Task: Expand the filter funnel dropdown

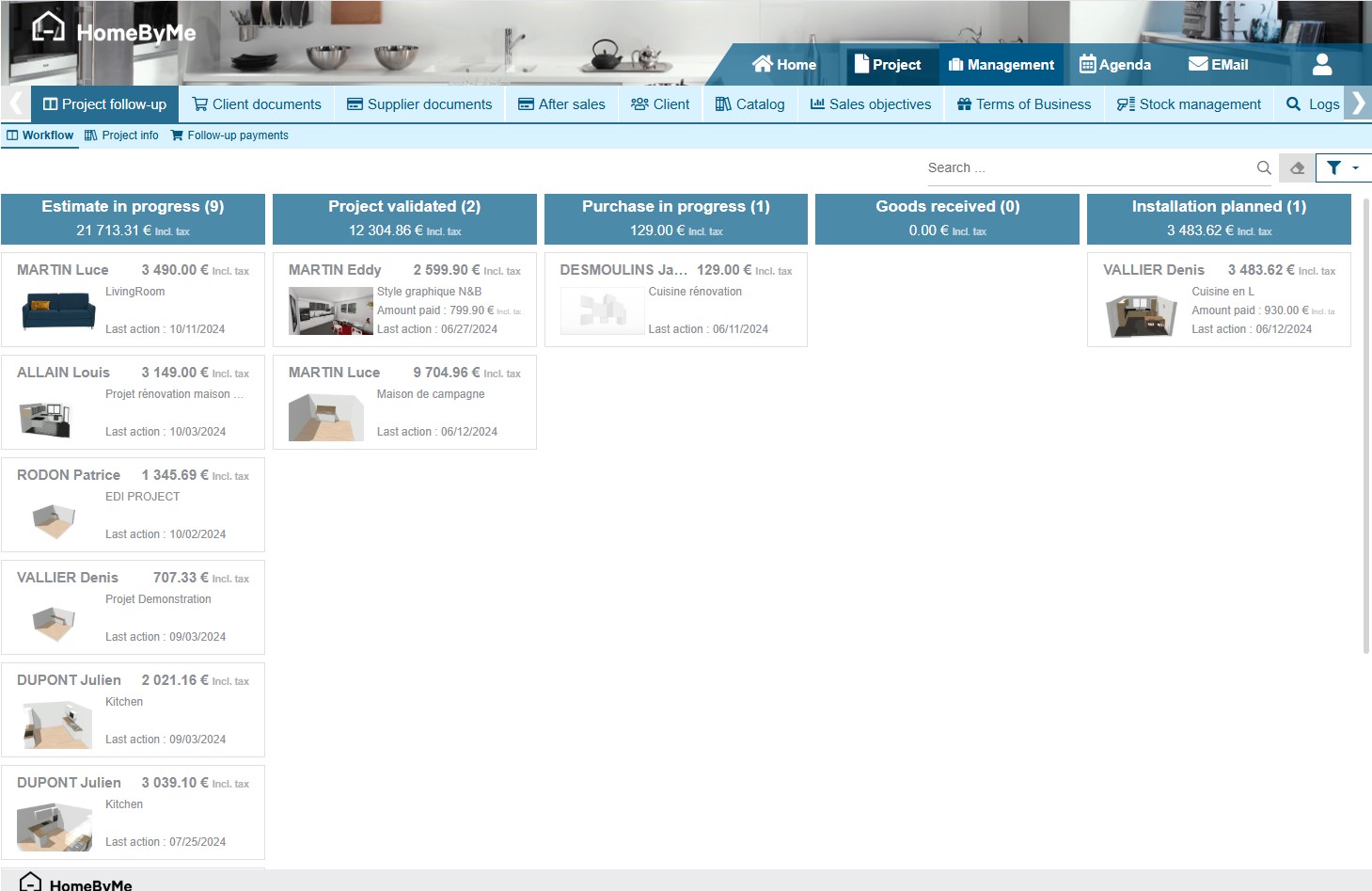Action: coord(1342,168)
